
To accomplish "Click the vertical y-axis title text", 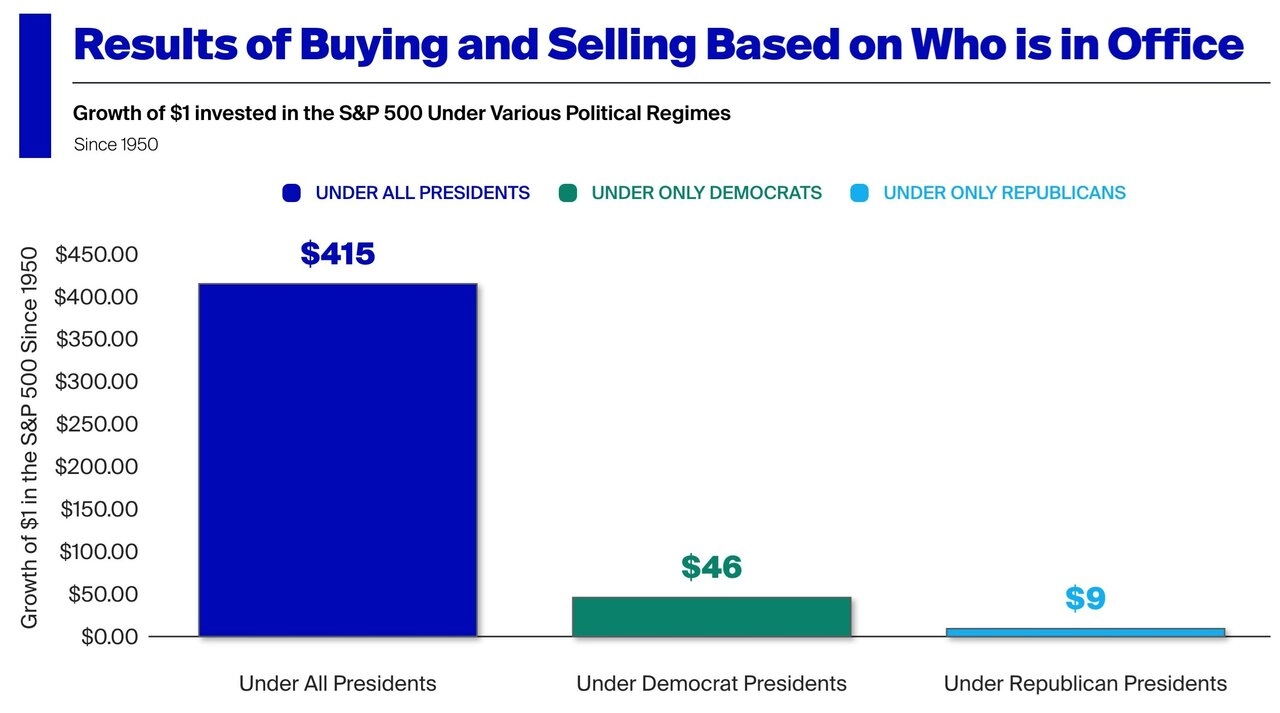I will pos(30,438).
